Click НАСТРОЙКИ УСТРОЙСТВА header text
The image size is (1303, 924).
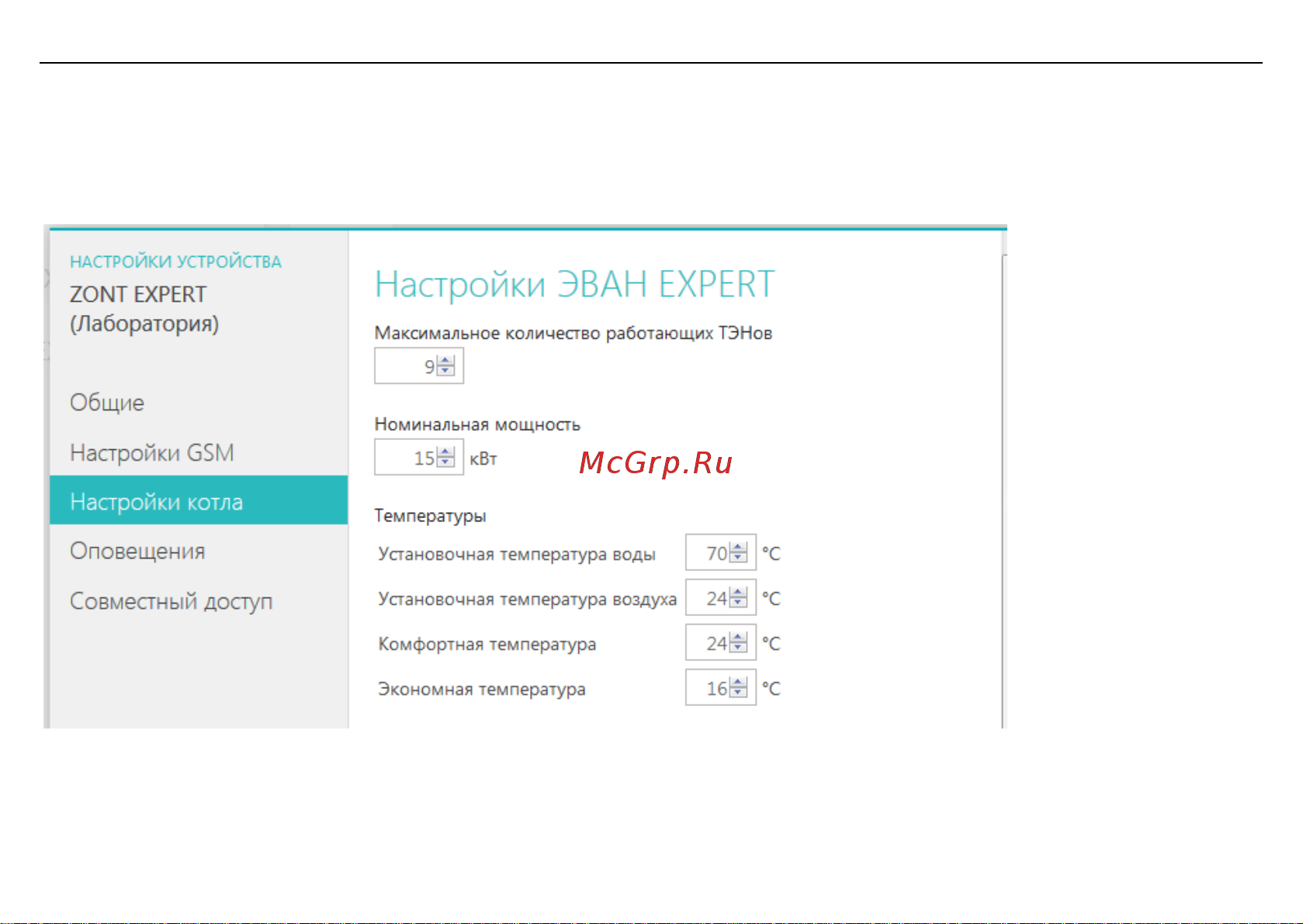[175, 262]
